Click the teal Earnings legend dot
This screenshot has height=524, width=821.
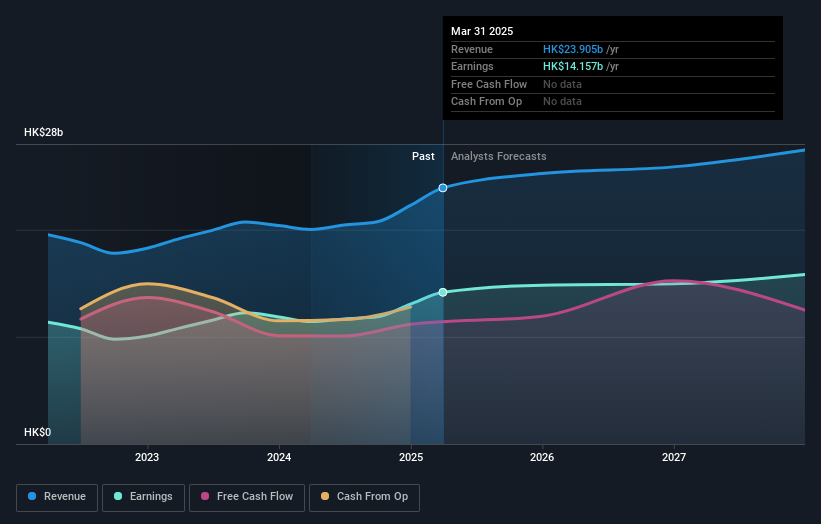click(x=118, y=496)
